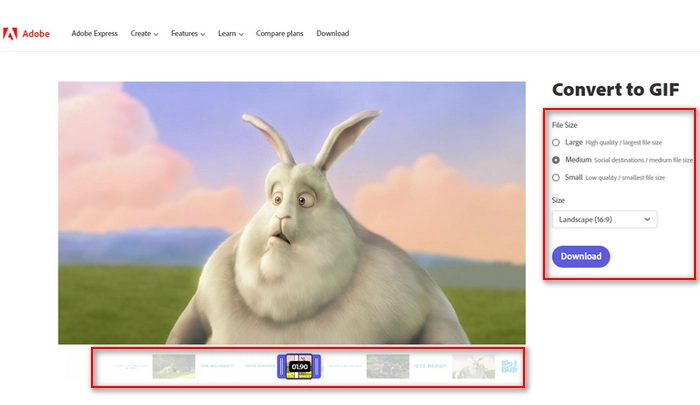The image size is (700, 405).
Task: Select the bunny face thumbnail in timeline
Action: point(473,366)
